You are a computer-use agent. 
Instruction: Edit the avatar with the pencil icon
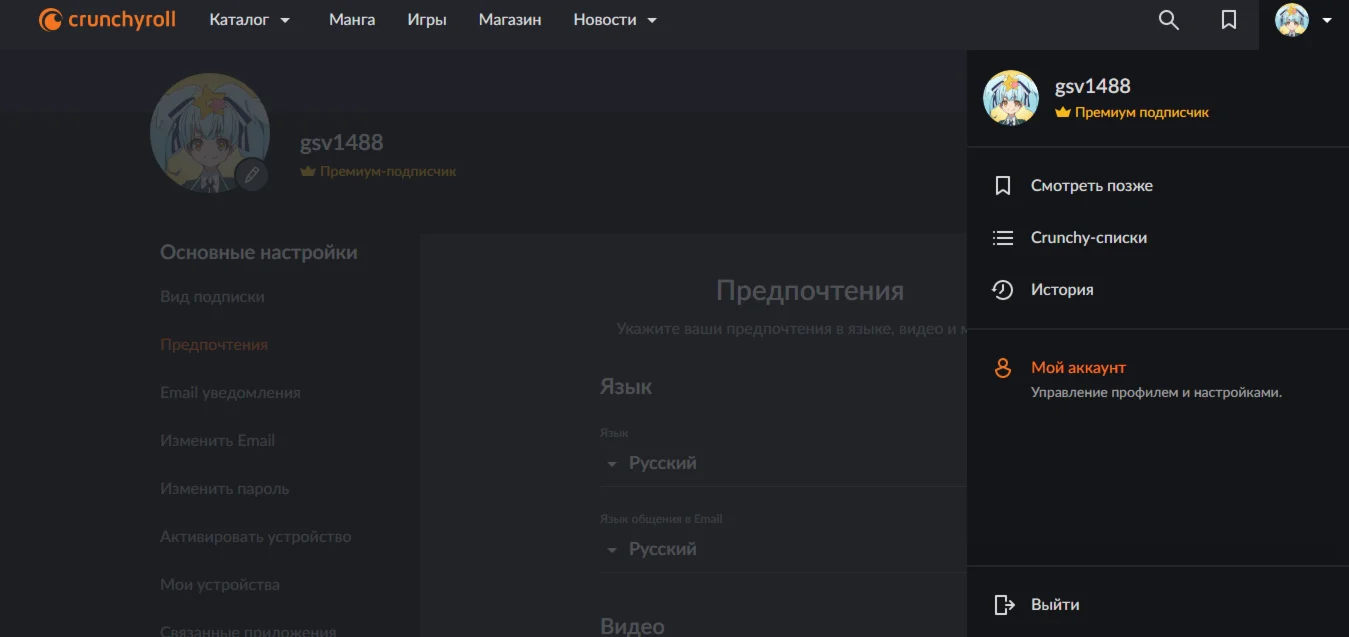(x=252, y=175)
